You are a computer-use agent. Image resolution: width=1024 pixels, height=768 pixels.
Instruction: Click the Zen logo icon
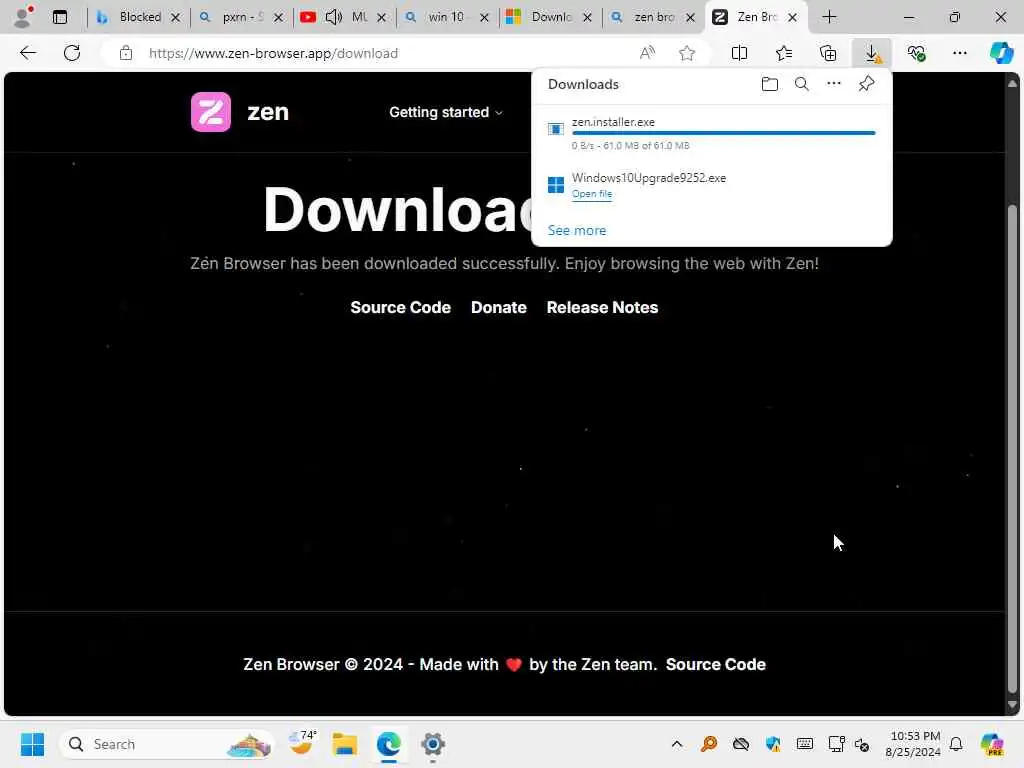(x=211, y=112)
